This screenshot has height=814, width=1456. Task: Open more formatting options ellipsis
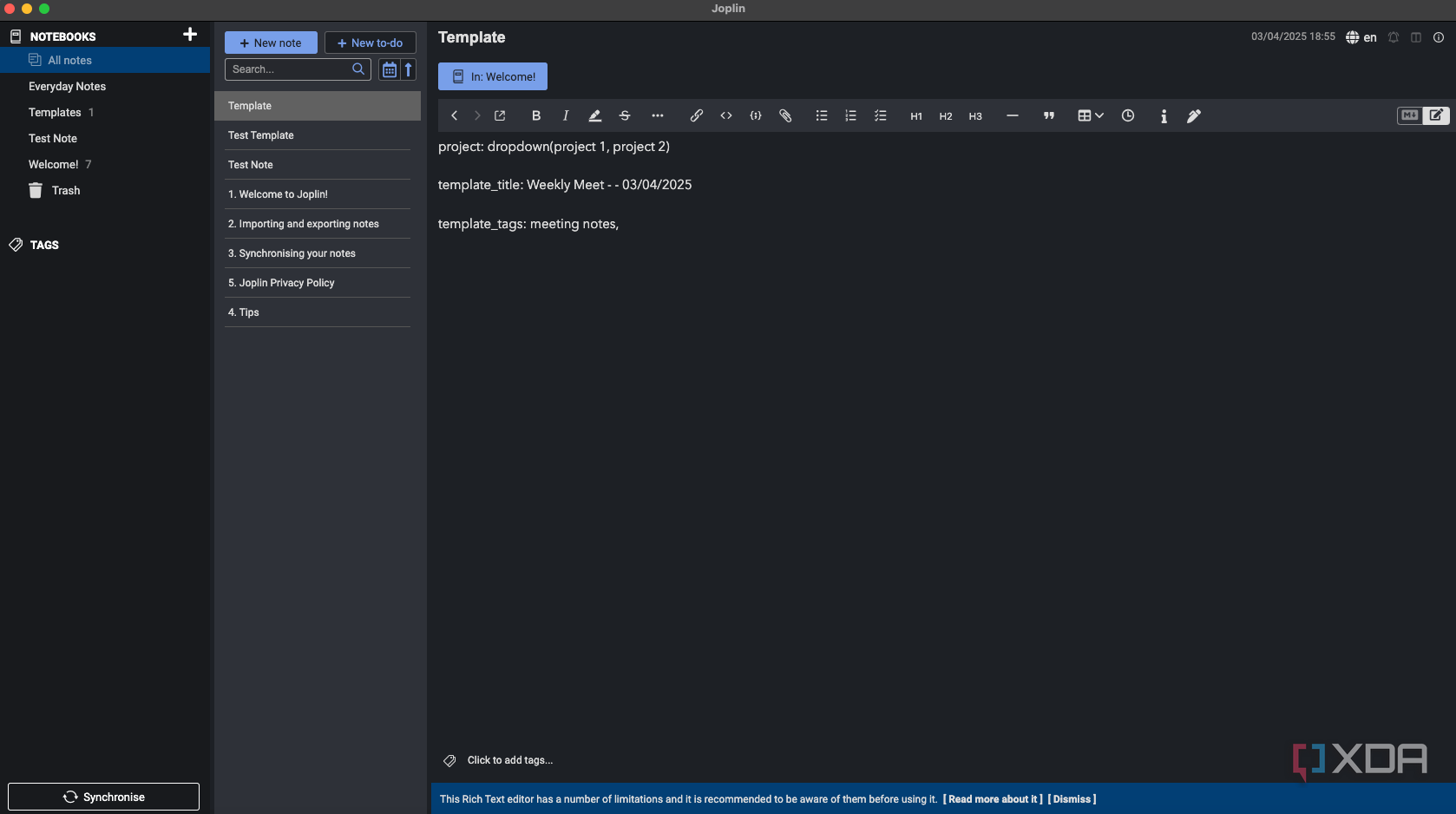click(x=658, y=115)
